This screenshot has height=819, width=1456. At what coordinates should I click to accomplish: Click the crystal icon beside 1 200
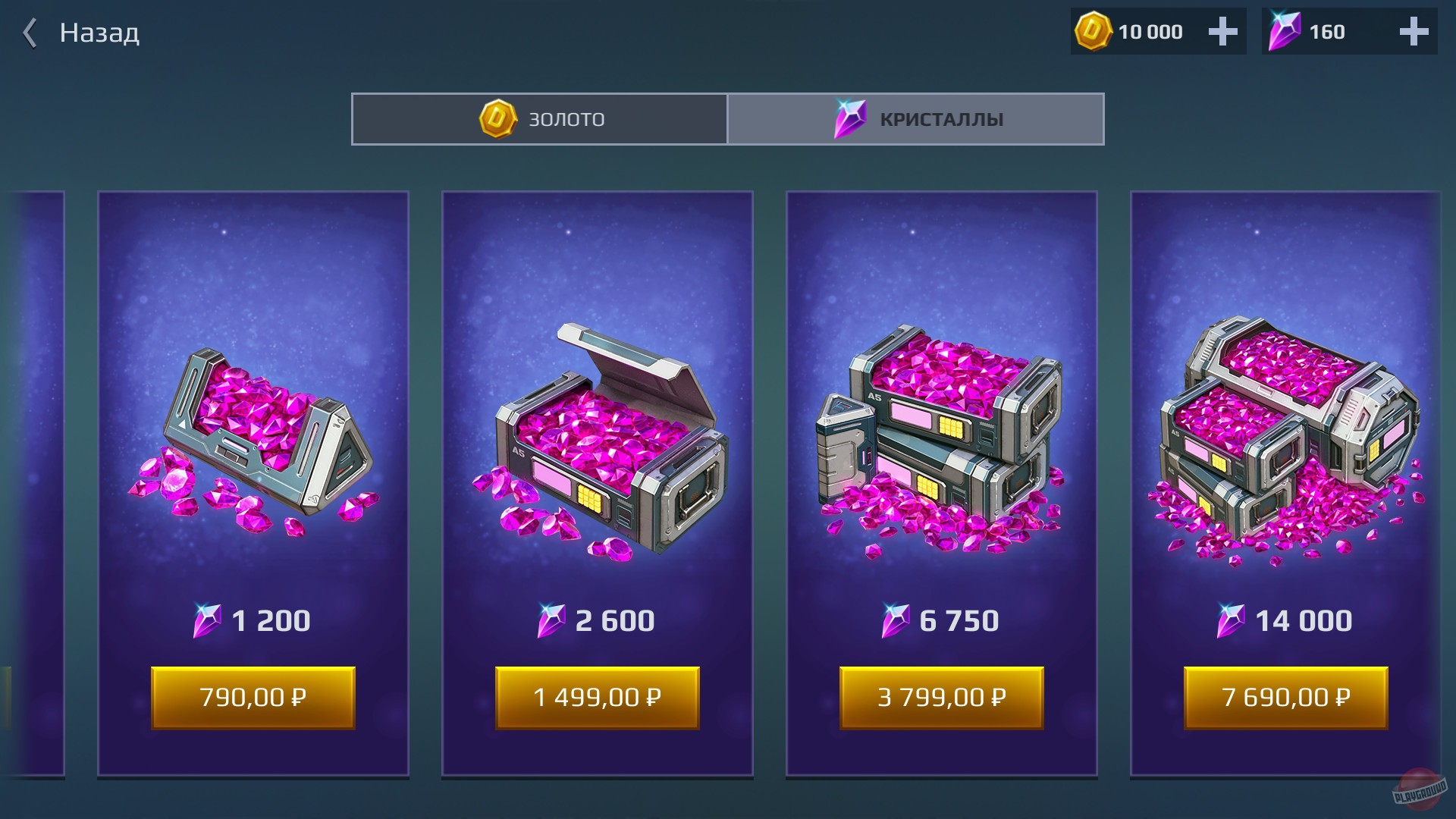point(207,620)
